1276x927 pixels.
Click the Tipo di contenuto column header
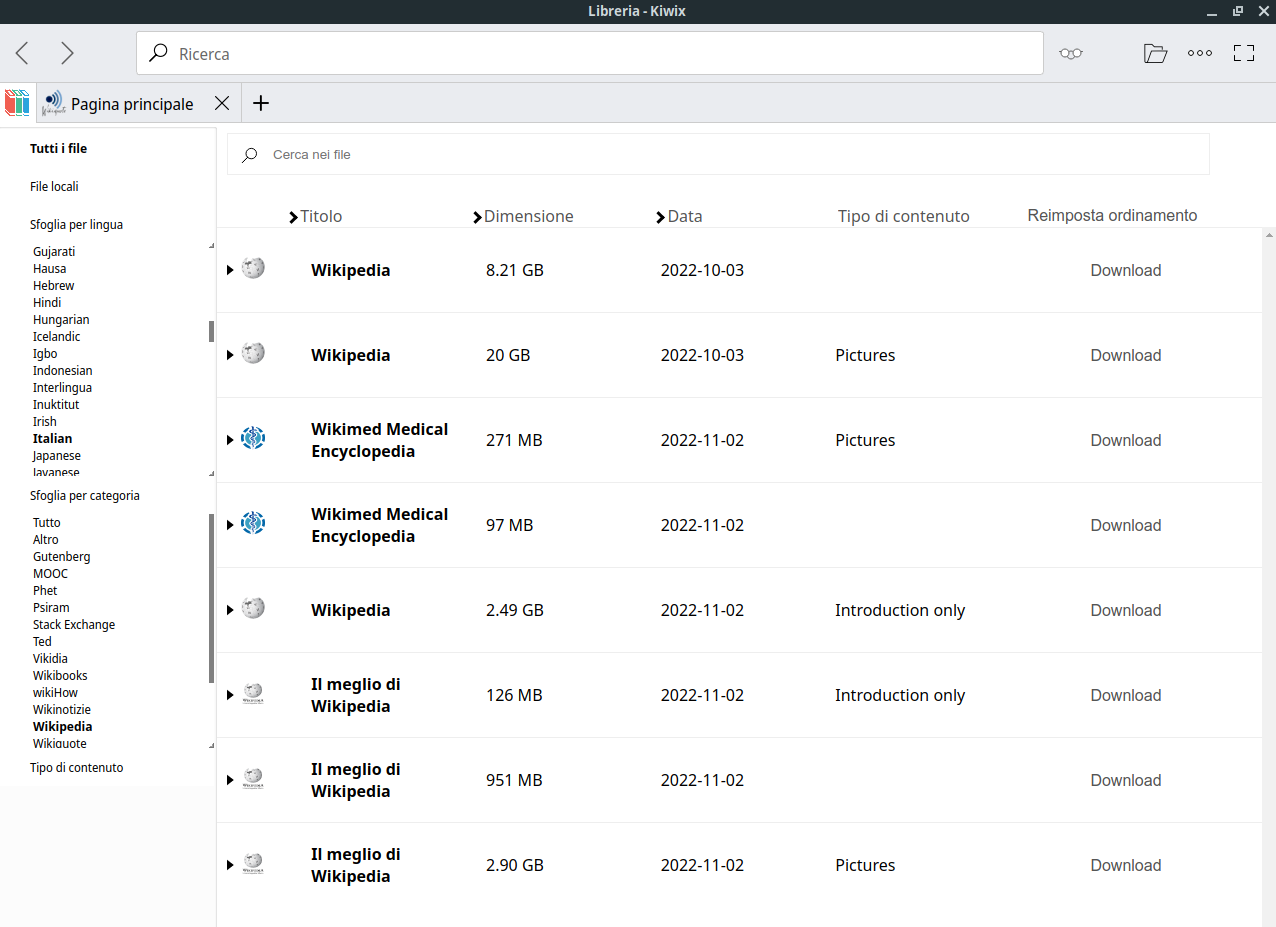pos(903,216)
